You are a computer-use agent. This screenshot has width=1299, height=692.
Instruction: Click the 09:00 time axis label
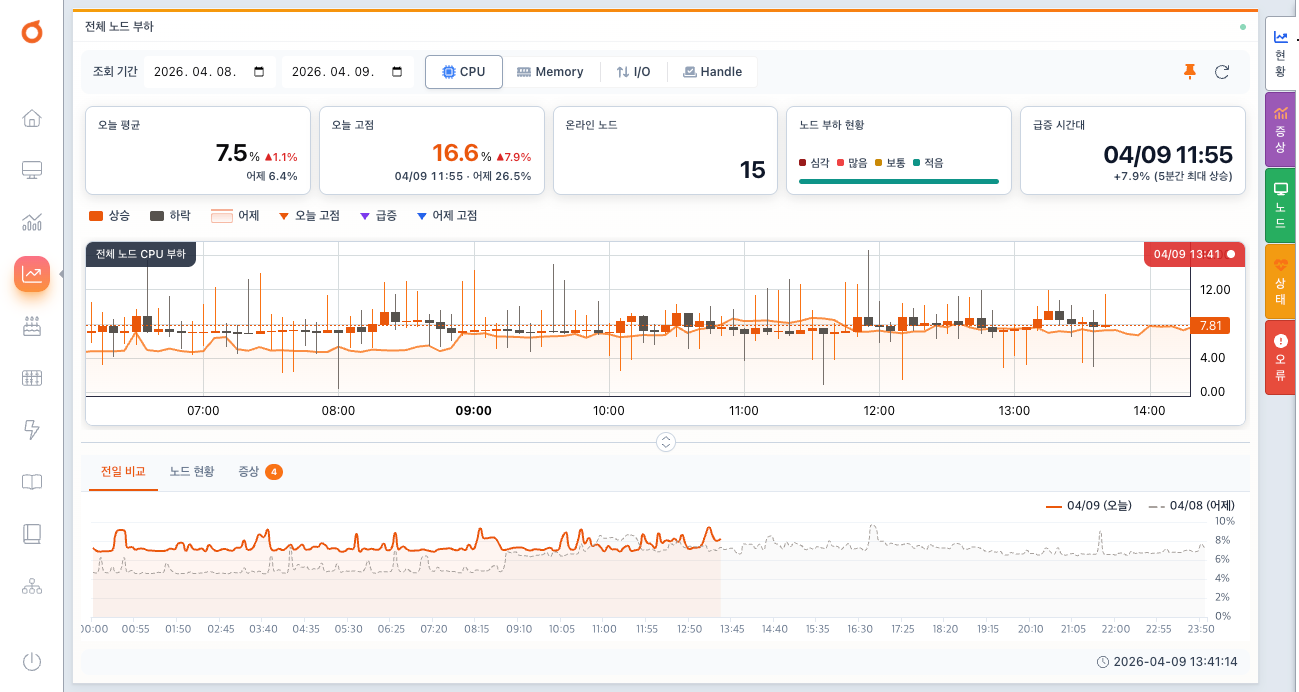(x=473, y=411)
